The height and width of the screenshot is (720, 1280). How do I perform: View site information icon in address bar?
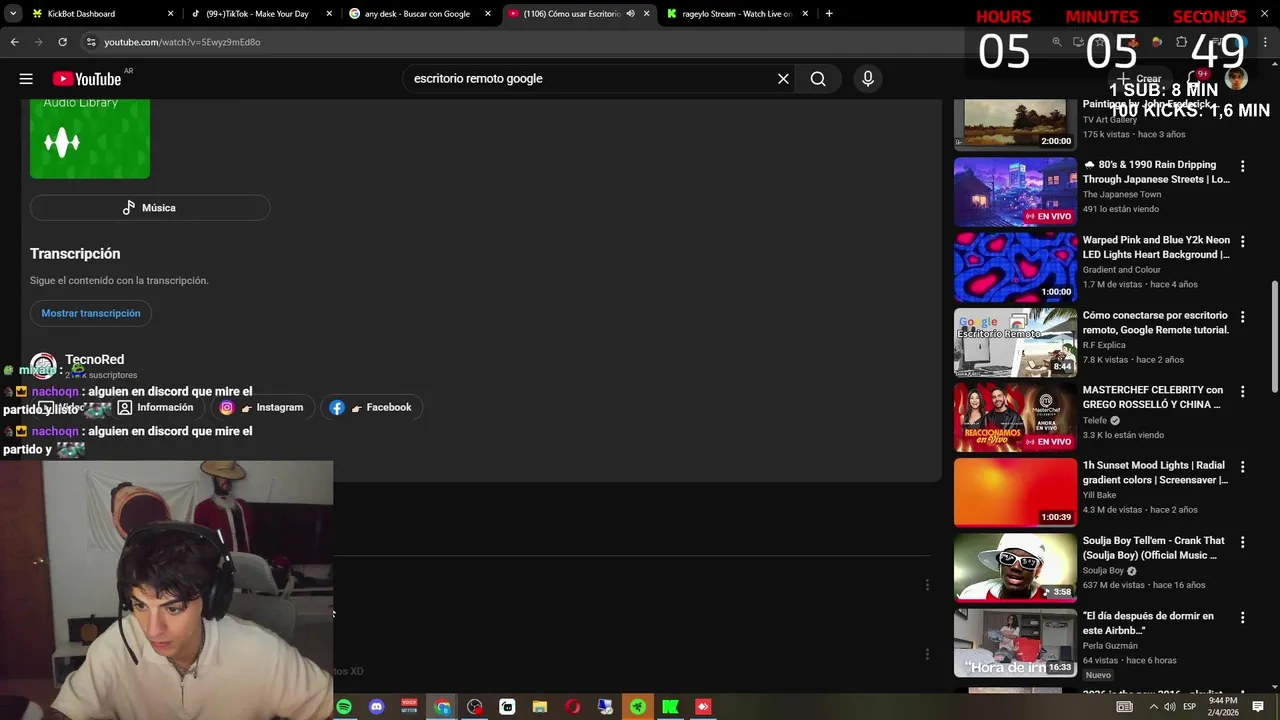(x=91, y=42)
